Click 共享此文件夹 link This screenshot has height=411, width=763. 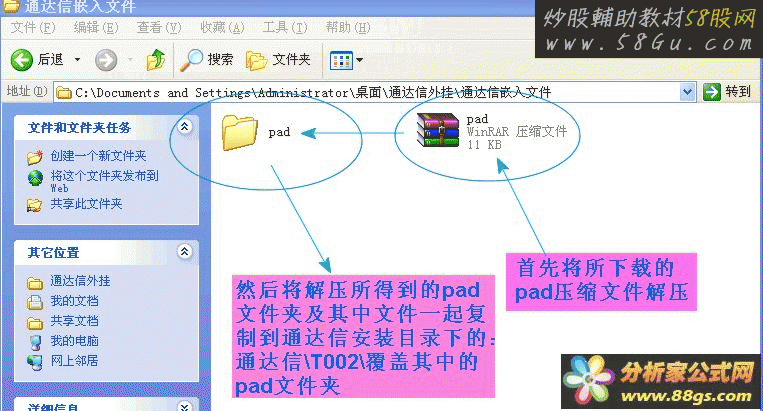pyautogui.click(x=87, y=204)
